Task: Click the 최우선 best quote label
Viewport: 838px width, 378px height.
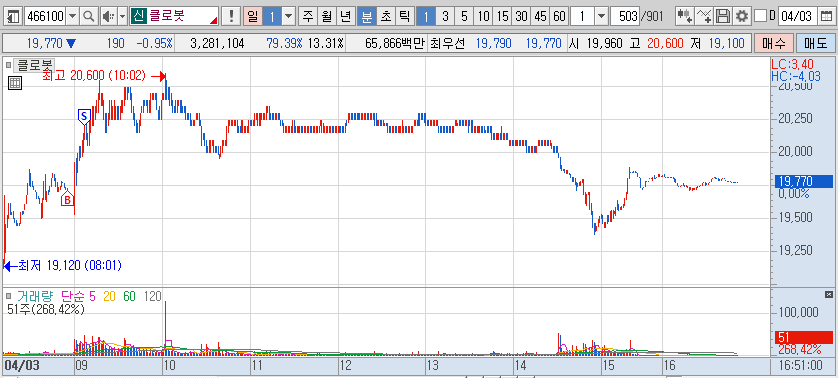Action: (448, 43)
